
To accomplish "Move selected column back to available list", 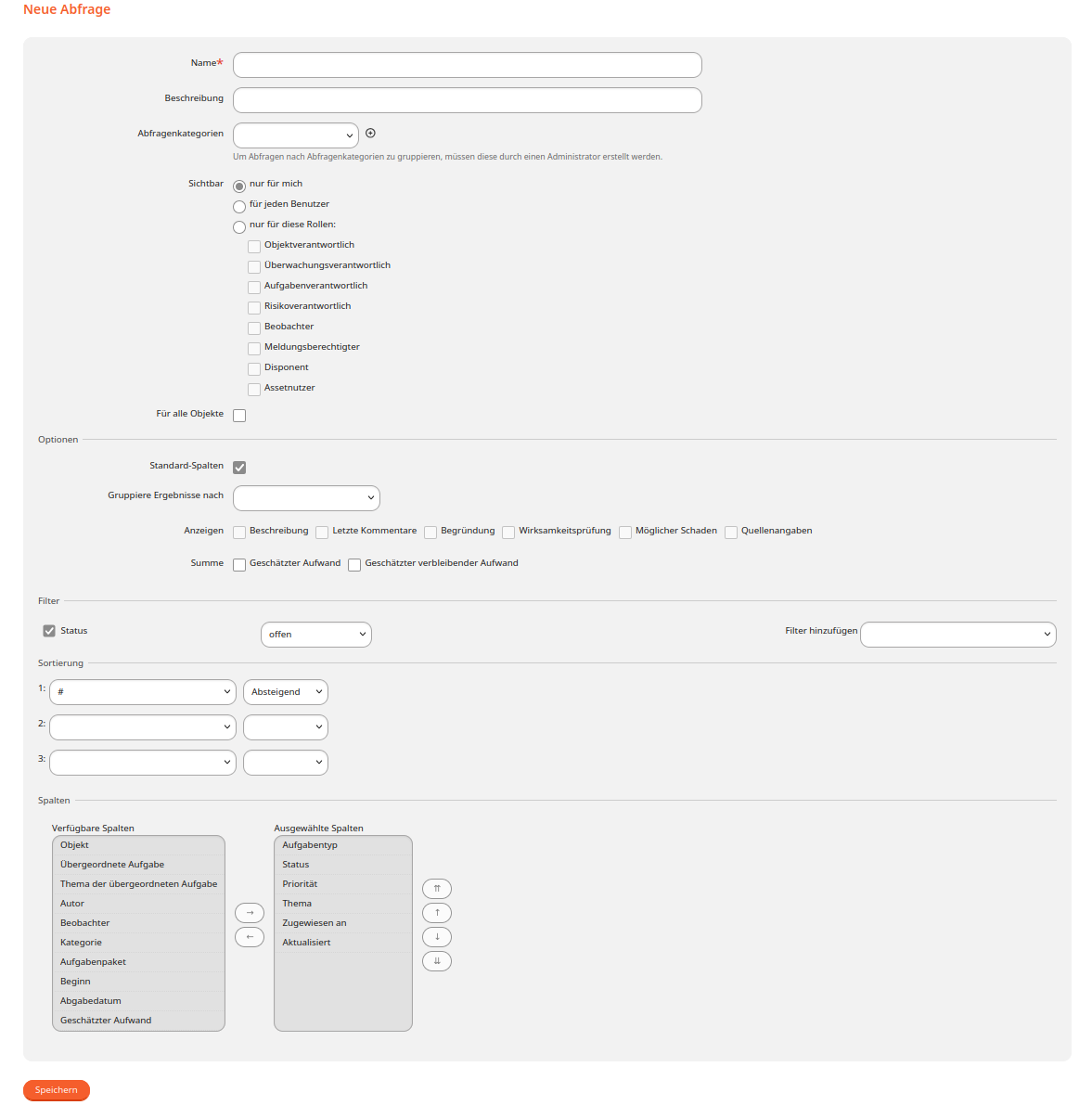I will click(250, 937).
